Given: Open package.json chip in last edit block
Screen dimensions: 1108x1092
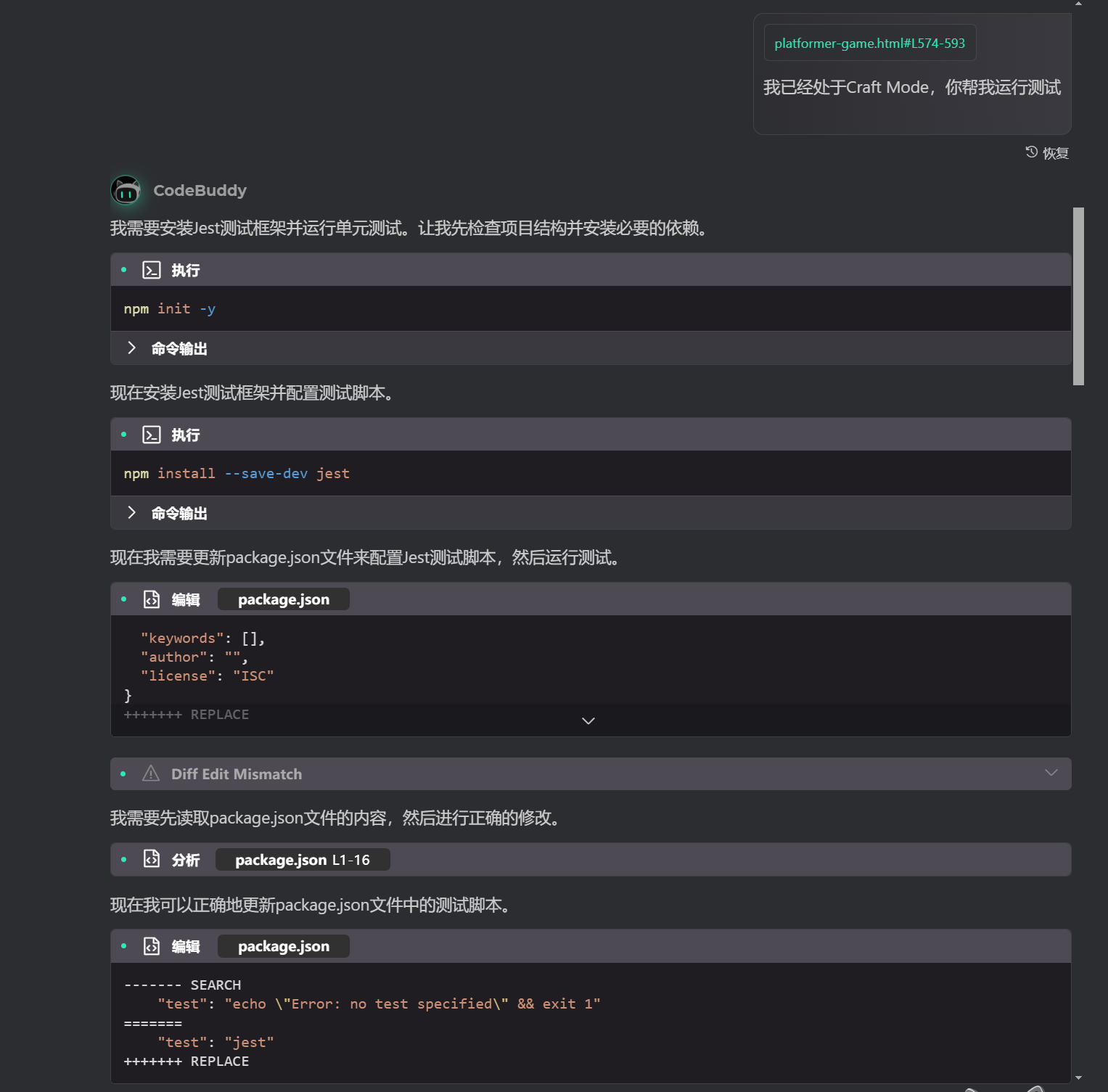Looking at the screenshot, I should 283,946.
